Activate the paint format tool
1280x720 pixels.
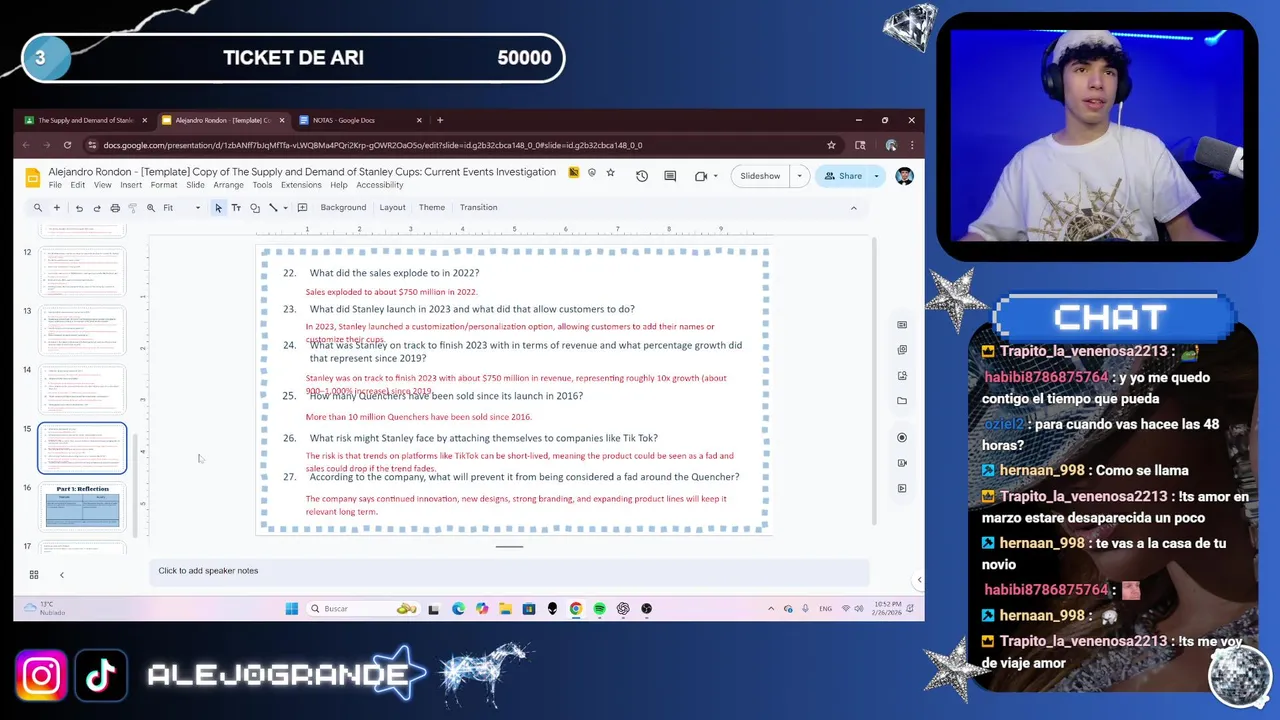click(x=132, y=208)
